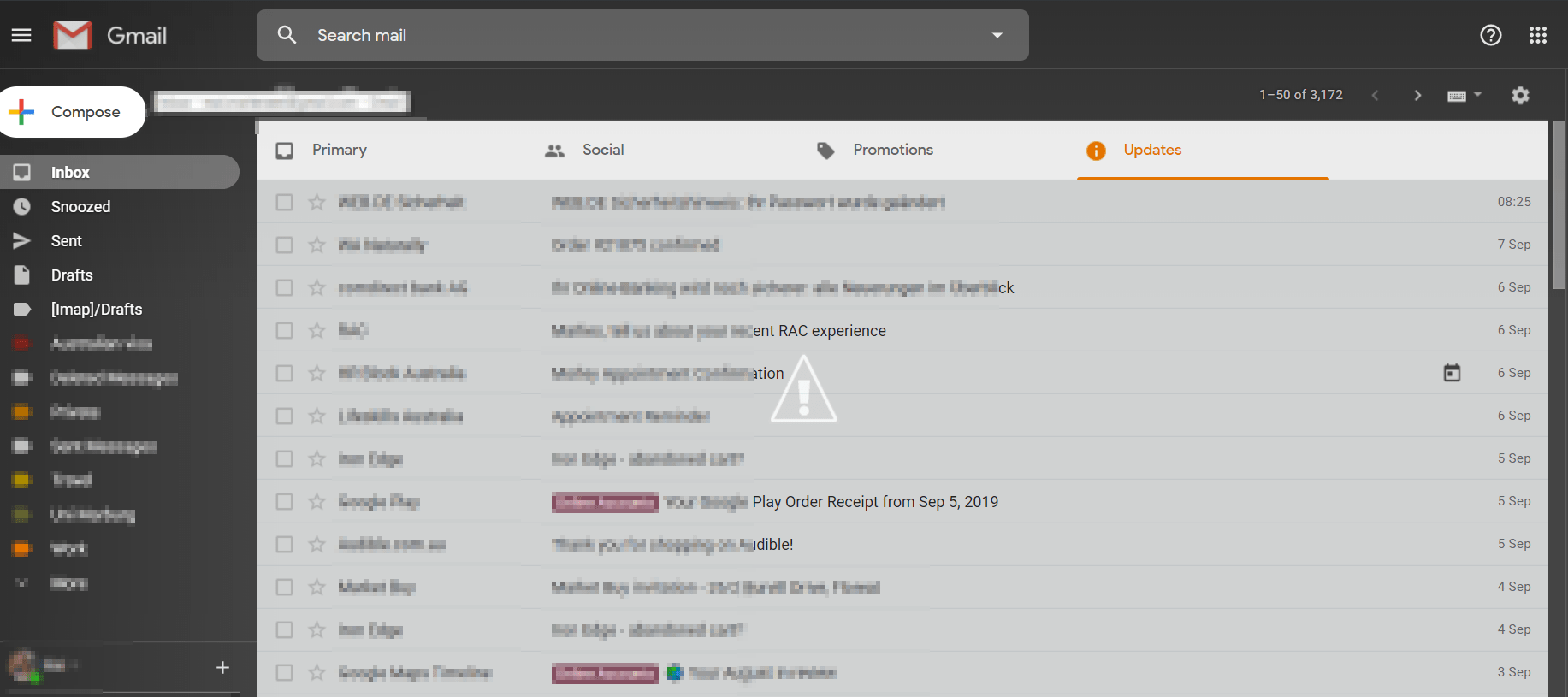Click the "1–50 of 3,172" count

[x=1301, y=95]
